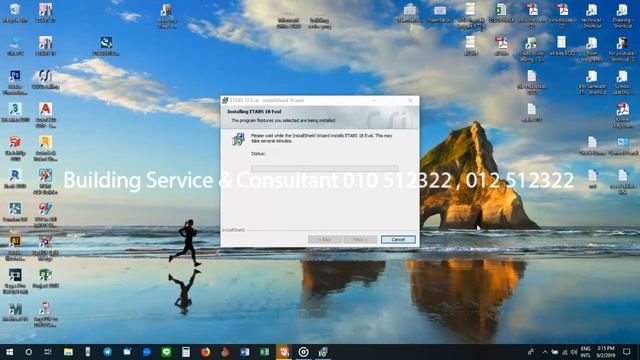Select the SketchUp desktop shortcut
The image size is (640, 360).
pyautogui.click(x=15, y=148)
